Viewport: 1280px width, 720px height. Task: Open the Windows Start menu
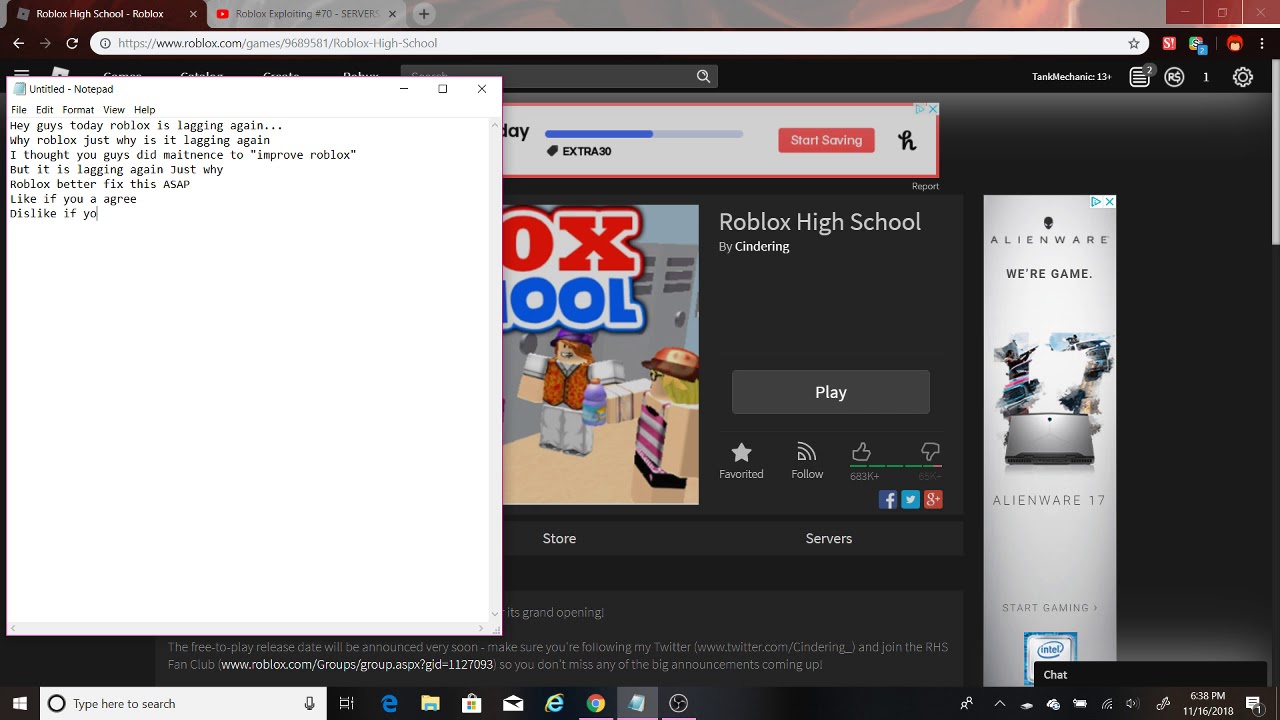click(20, 703)
